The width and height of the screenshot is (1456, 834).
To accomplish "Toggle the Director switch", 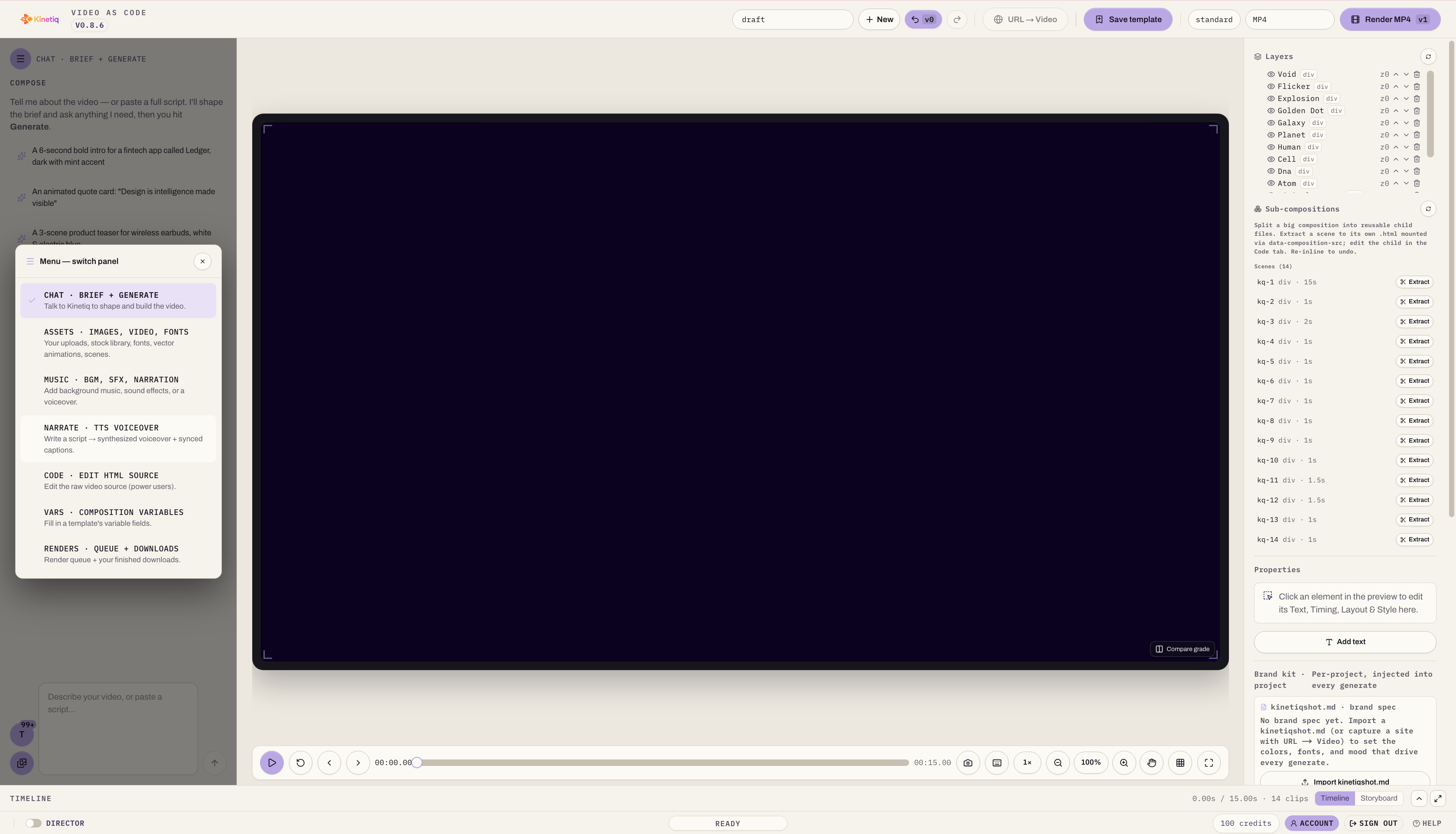I will pos(33,823).
